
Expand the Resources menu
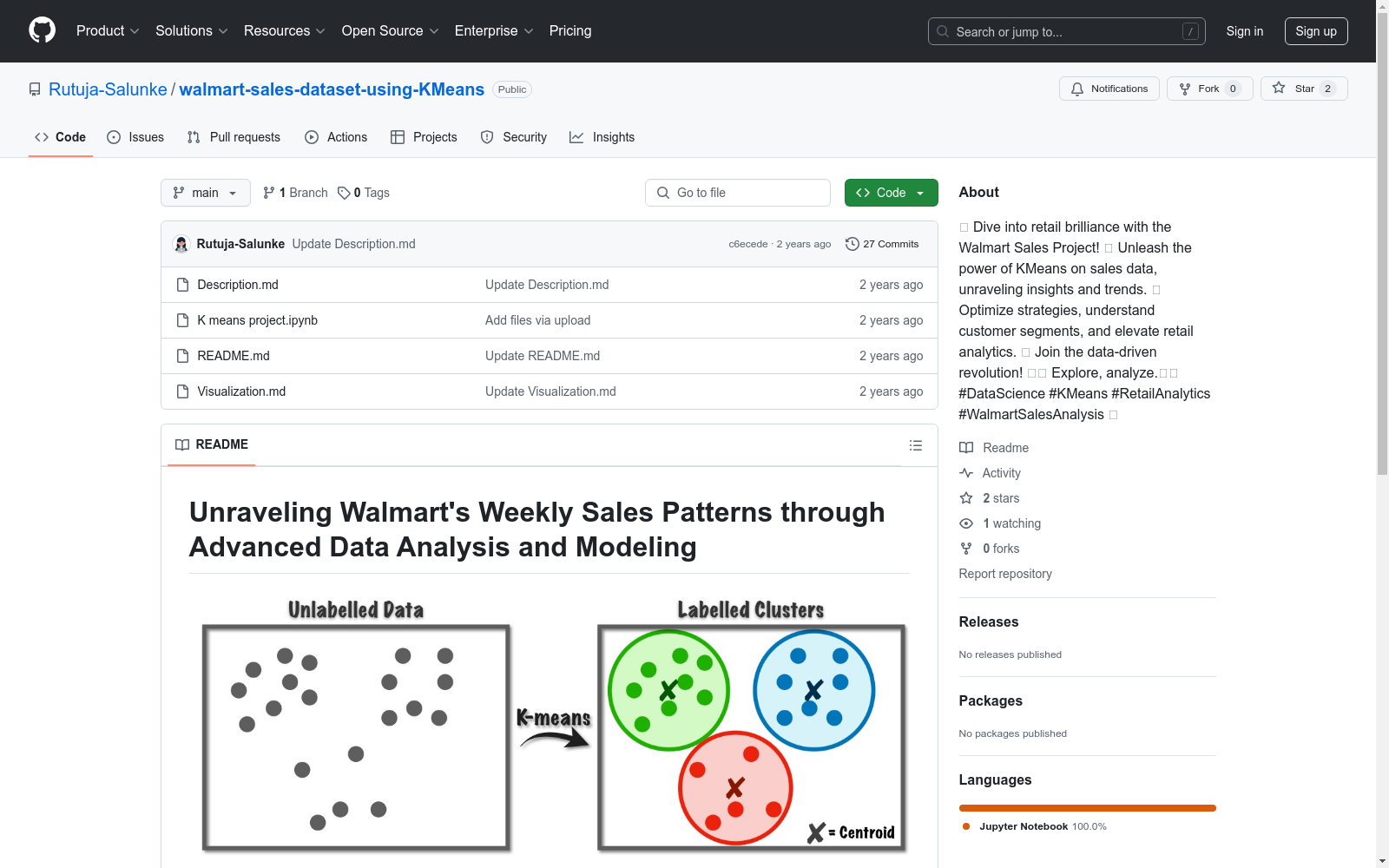coord(285,31)
